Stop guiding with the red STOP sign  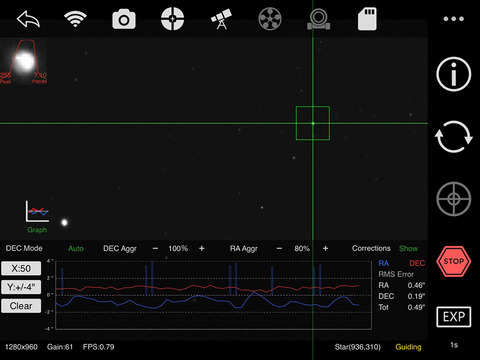[x=453, y=261]
